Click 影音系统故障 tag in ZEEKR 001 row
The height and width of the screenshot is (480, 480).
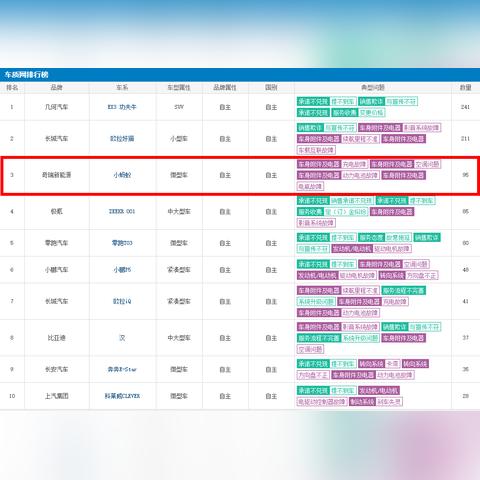(316, 223)
